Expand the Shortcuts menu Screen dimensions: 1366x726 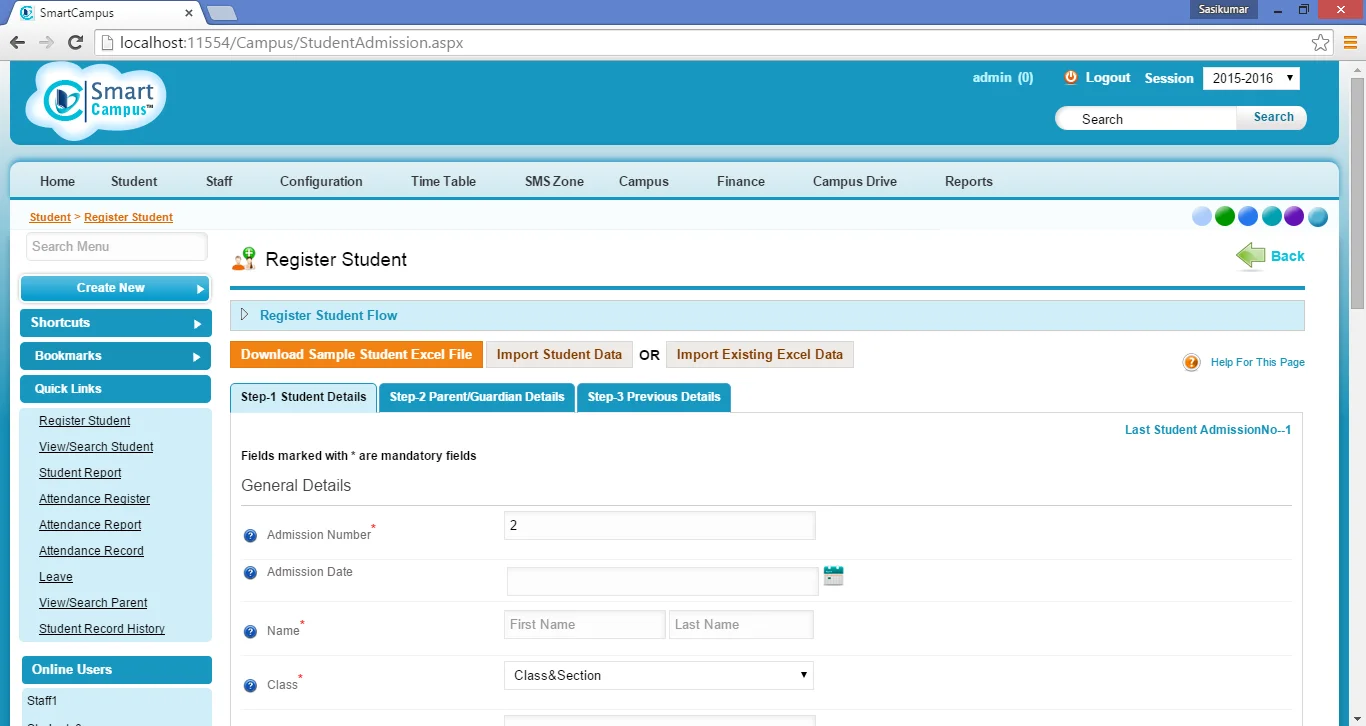tap(115, 323)
